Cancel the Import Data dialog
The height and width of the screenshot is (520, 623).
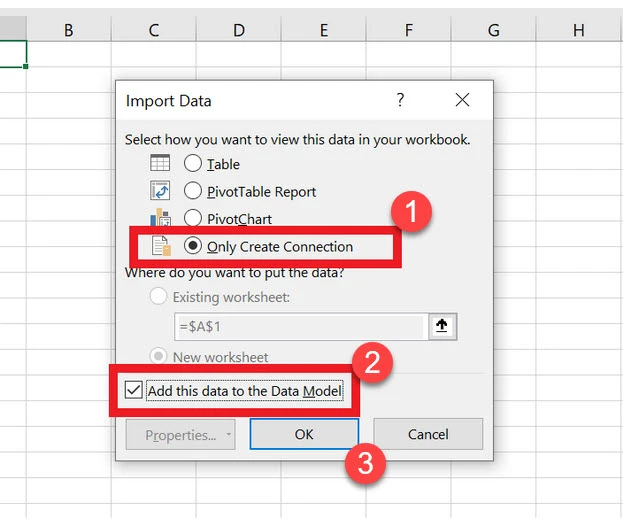(428, 434)
